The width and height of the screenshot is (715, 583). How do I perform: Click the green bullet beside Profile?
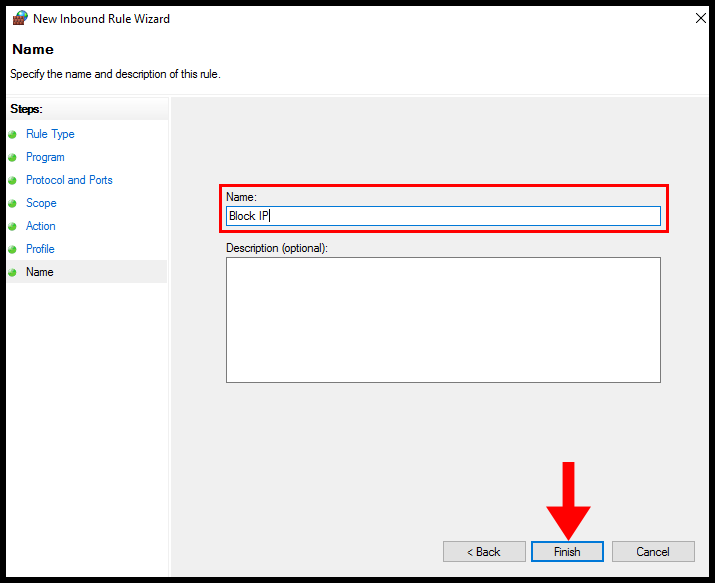point(12,249)
